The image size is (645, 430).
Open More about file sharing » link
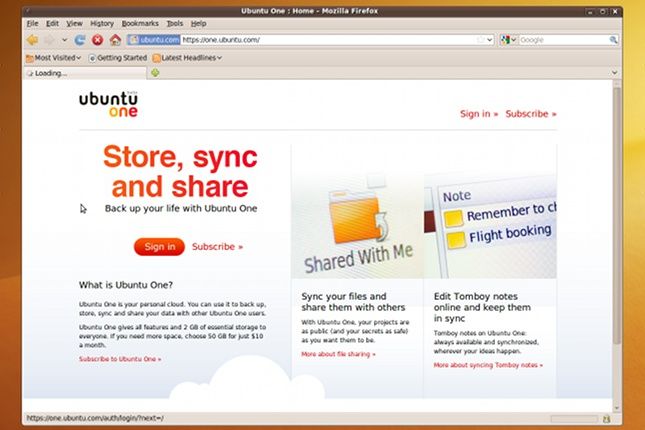(339, 354)
